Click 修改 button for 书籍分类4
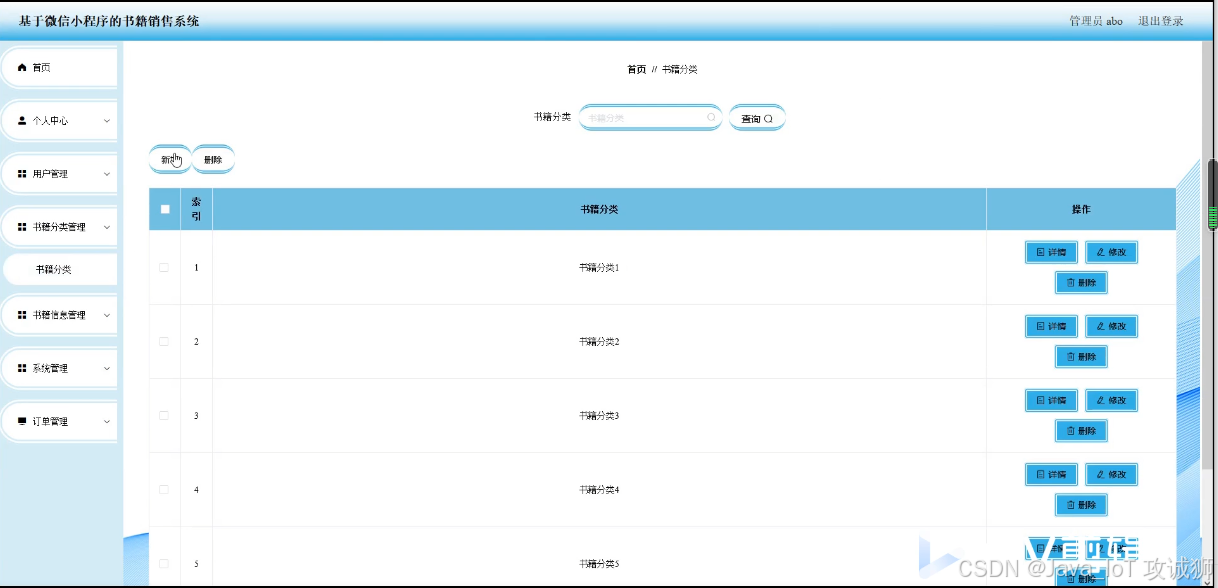The width and height of the screenshot is (1218, 588). point(1111,474)
